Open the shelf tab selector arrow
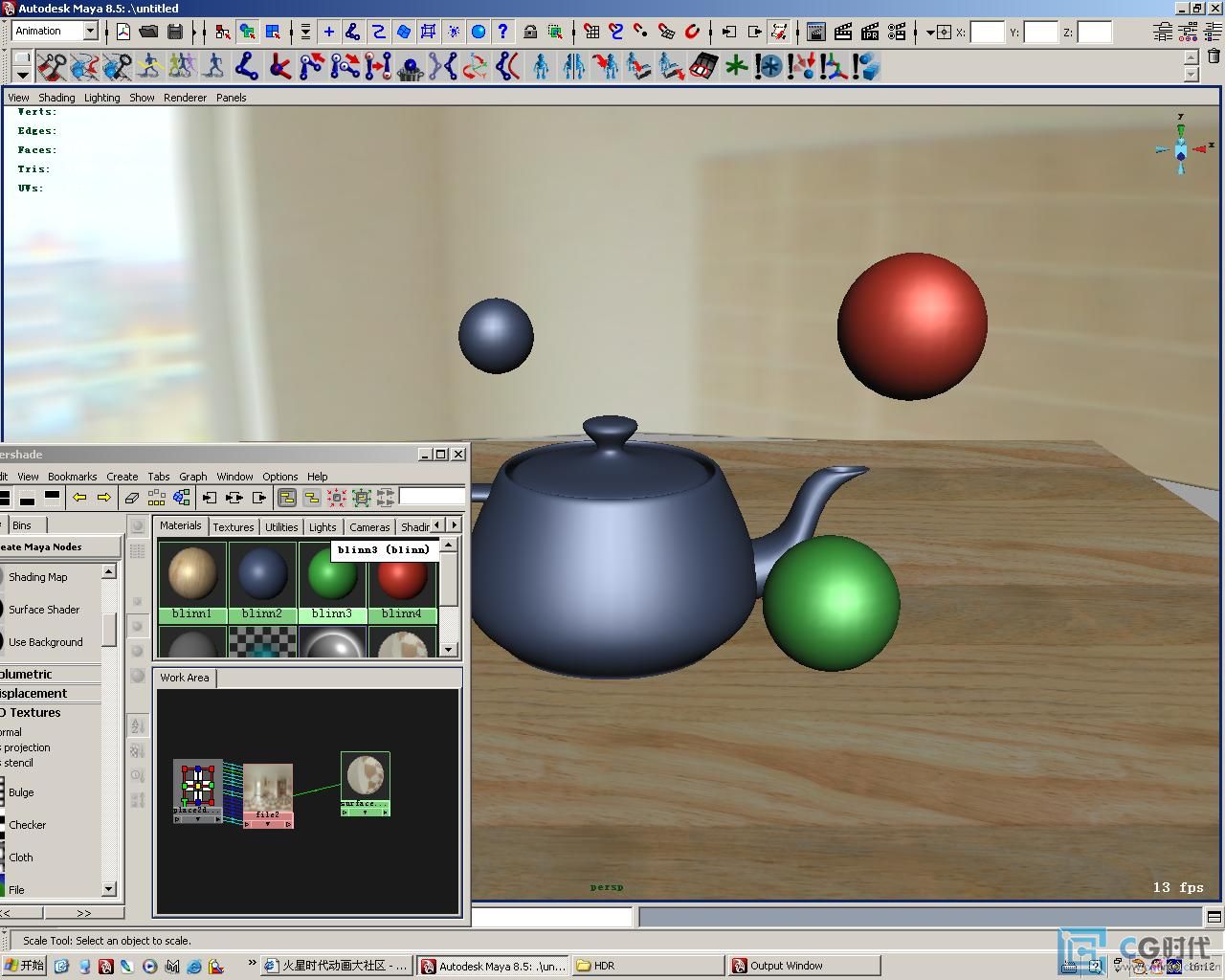Image resolution: width=1225 pixels, height=980 pixels. [21, 74]
